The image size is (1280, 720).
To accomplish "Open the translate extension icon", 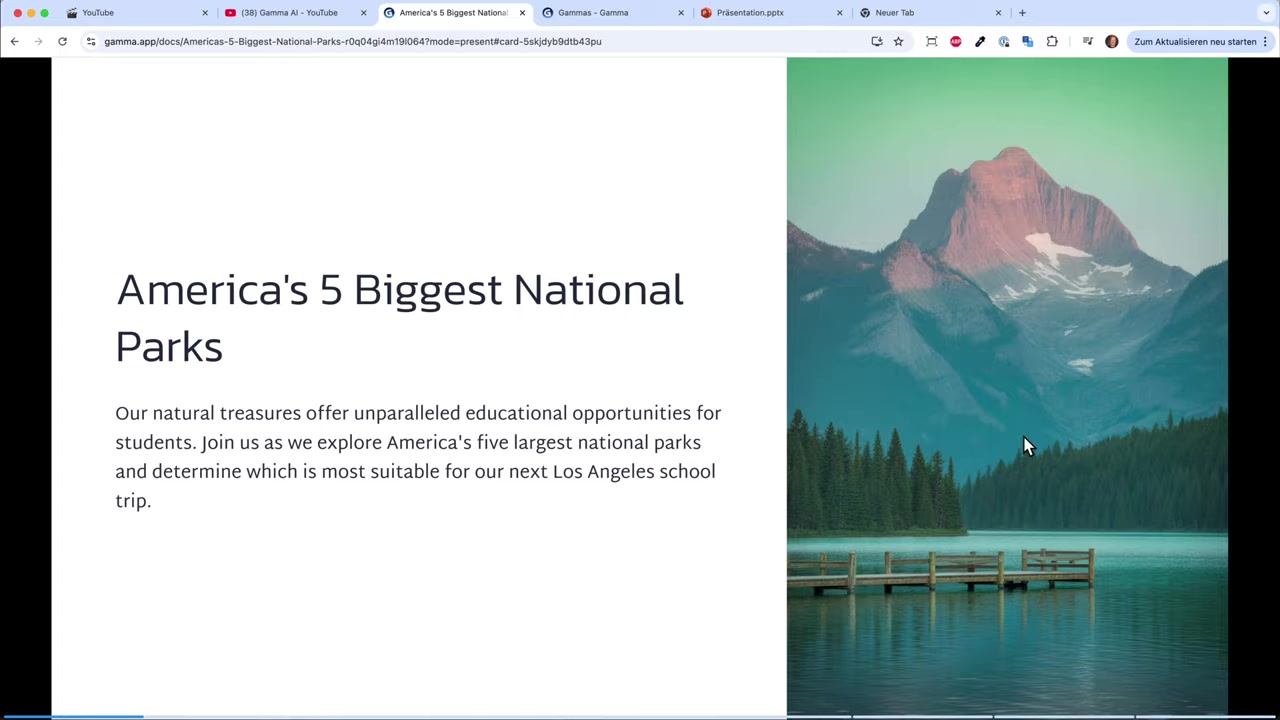I will (x=1027, y=41).
